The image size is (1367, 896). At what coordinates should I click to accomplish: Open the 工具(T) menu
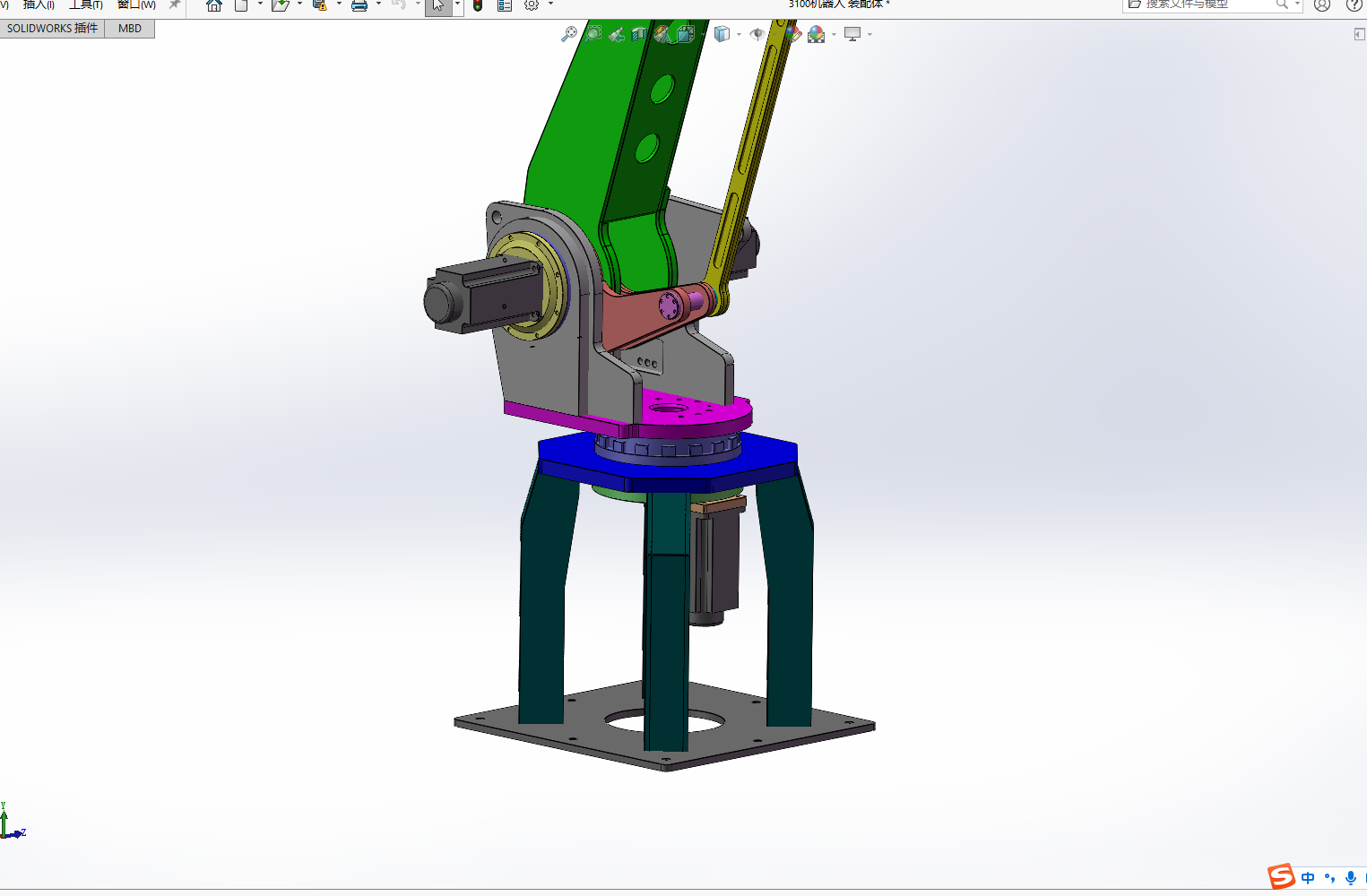86,4
